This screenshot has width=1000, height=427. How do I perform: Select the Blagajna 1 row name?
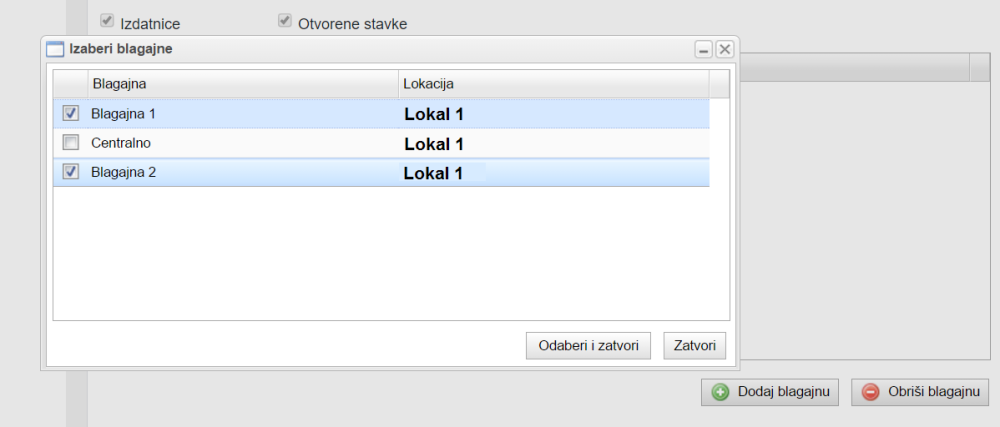(x=123, y=114)
